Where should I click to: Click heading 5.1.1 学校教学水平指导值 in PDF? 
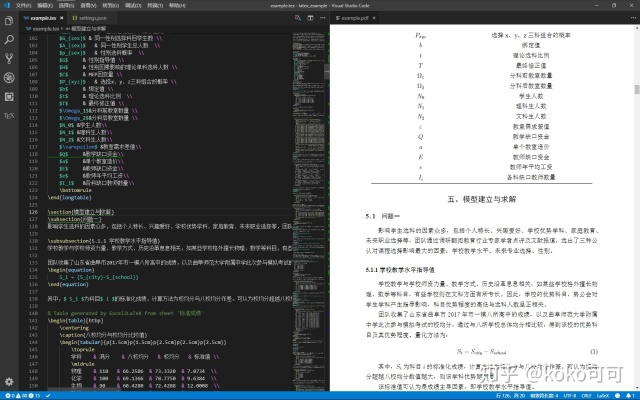[x=400, y=270]
